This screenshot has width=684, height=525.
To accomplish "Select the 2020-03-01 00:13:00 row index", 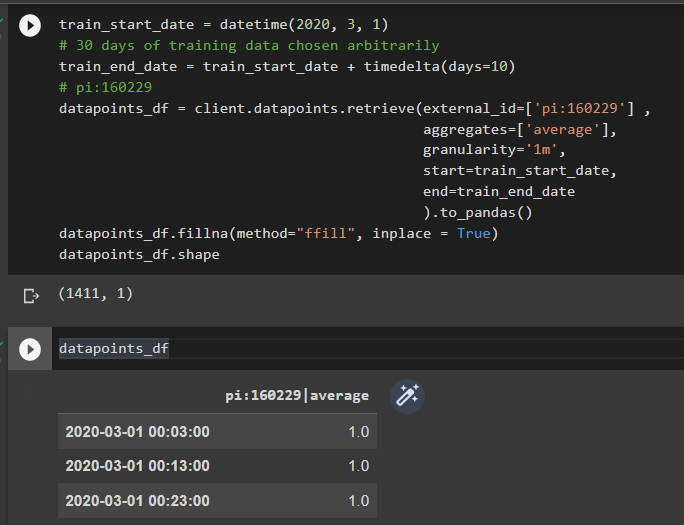I will pyautogui.click(x=137, y=466).
